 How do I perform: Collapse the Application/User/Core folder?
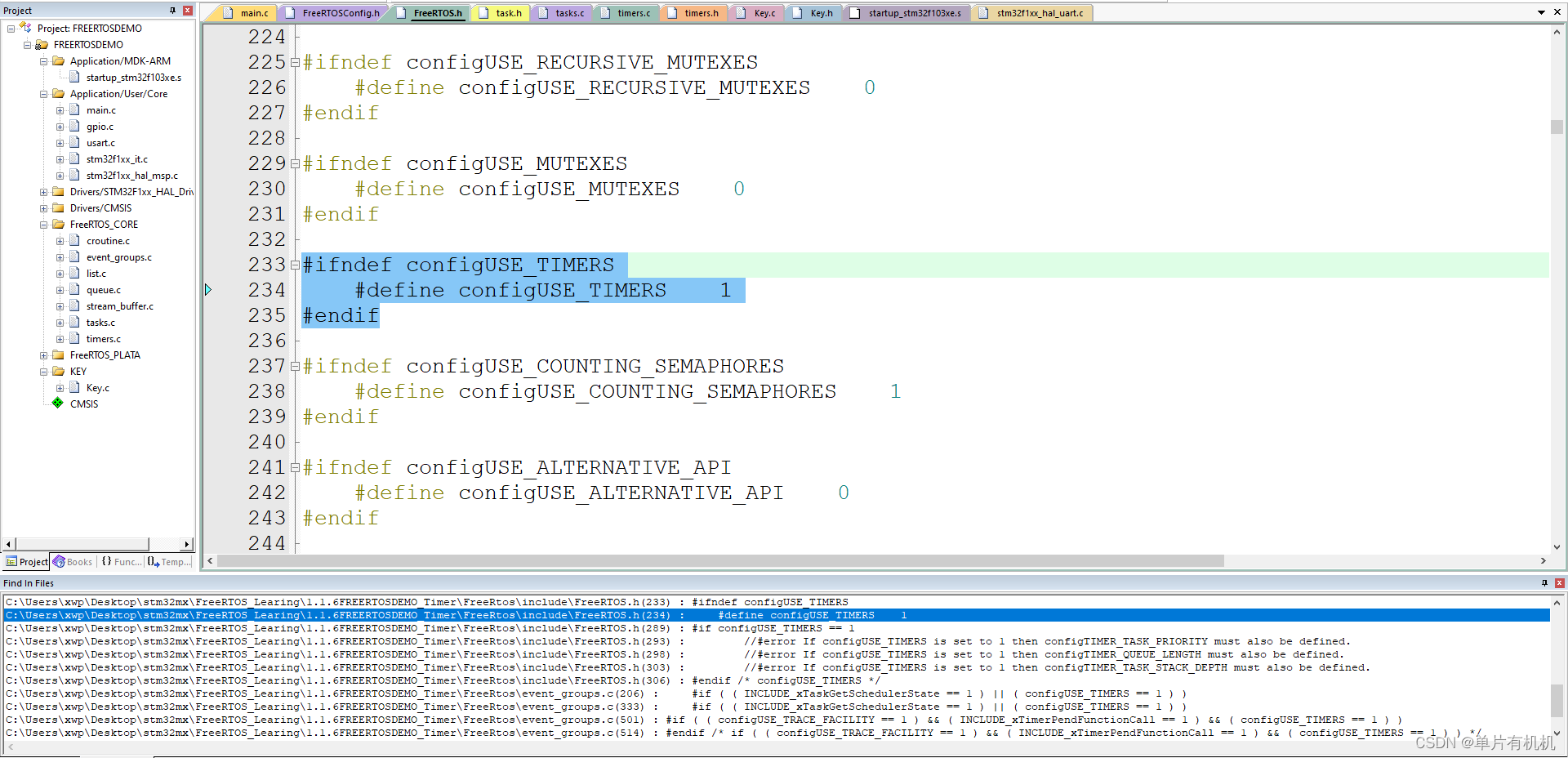pos(43,94)
